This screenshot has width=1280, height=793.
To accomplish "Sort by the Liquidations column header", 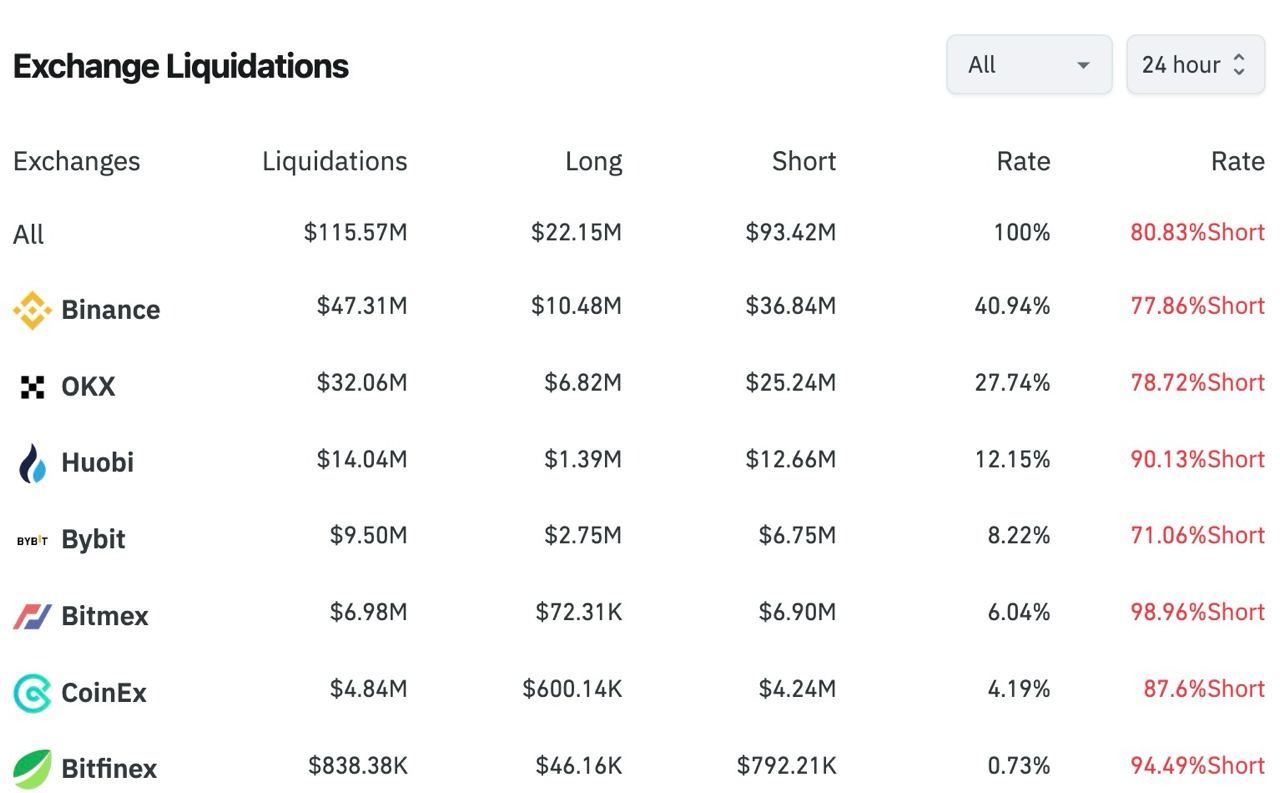I will pos(334,161).
